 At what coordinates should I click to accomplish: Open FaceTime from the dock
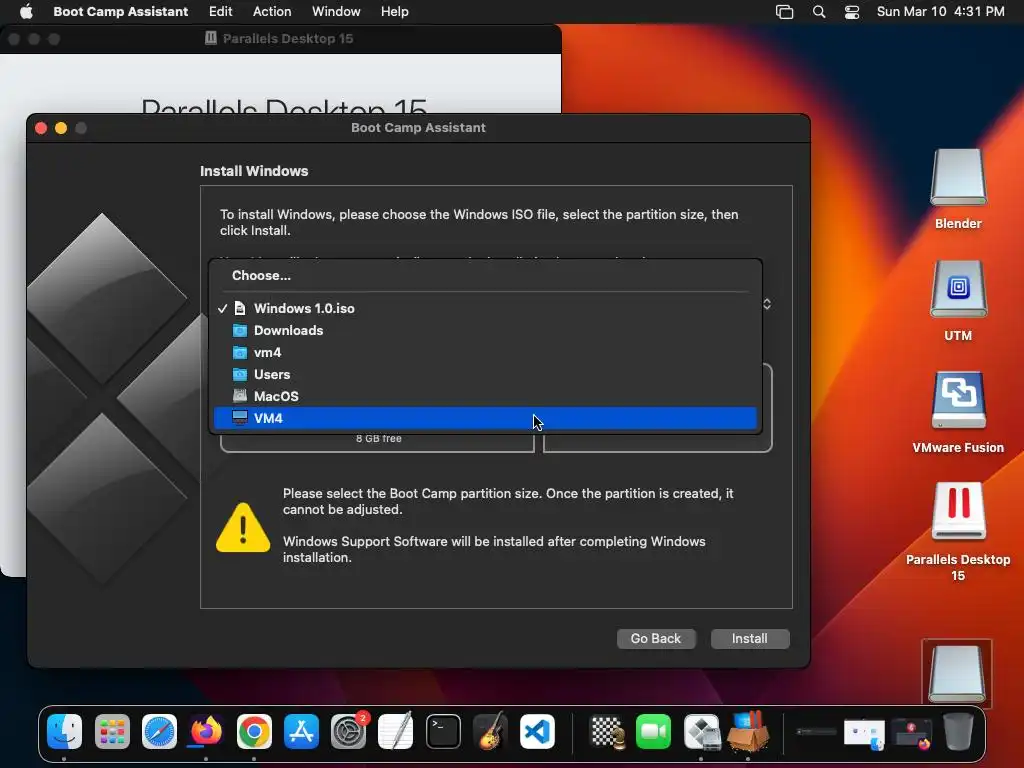[654, 731]
